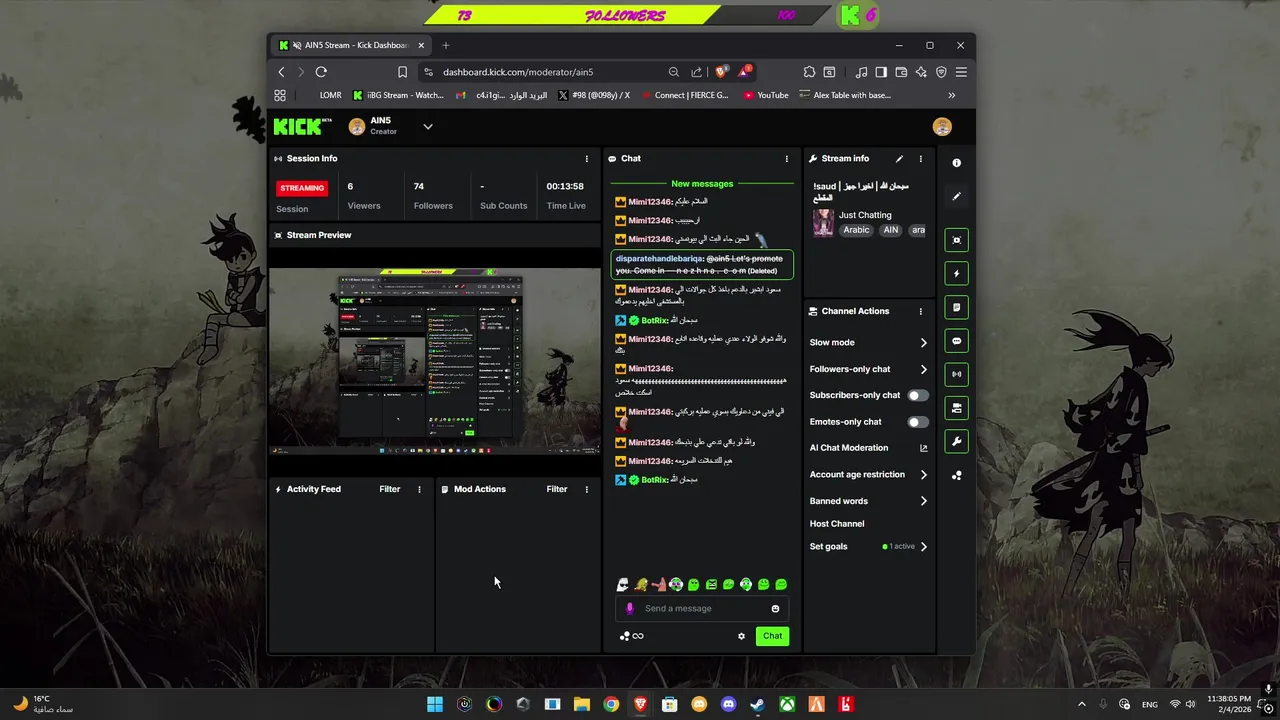Image resolution: width=1280 pixels, height=720 pixels.
Task: Click the Just Chatting category link
Action: click(x=865, y=215)
